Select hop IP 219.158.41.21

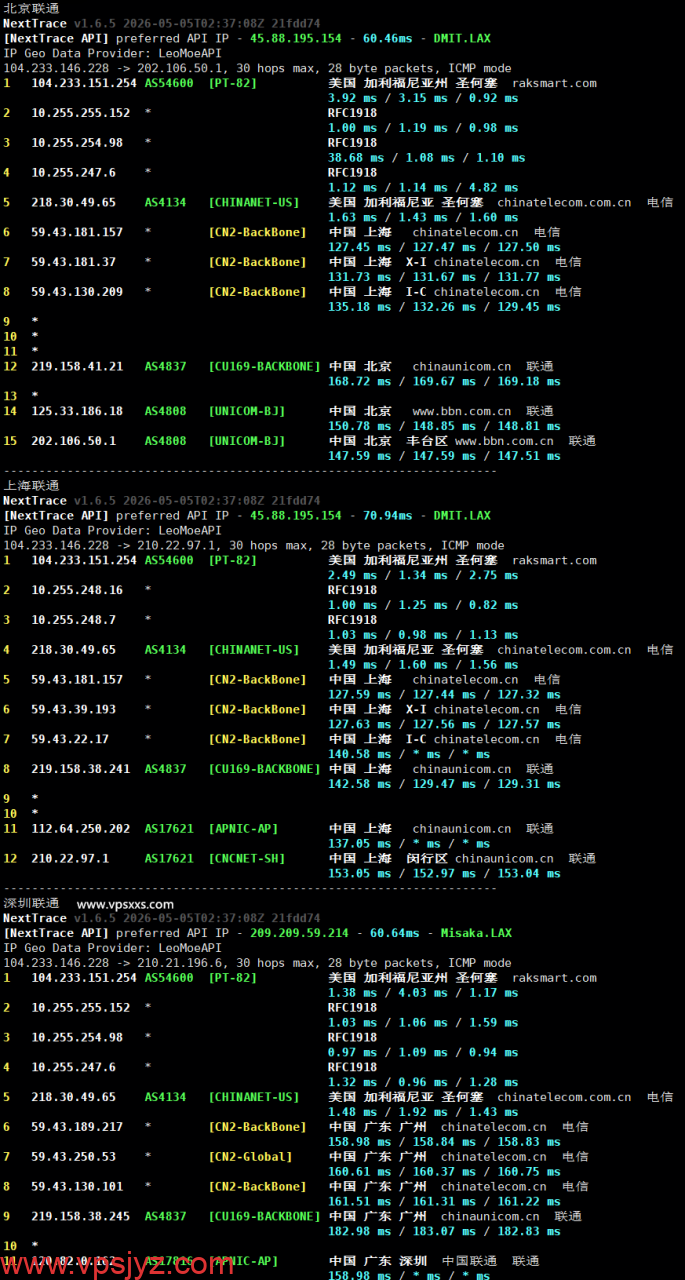point(77,367)
